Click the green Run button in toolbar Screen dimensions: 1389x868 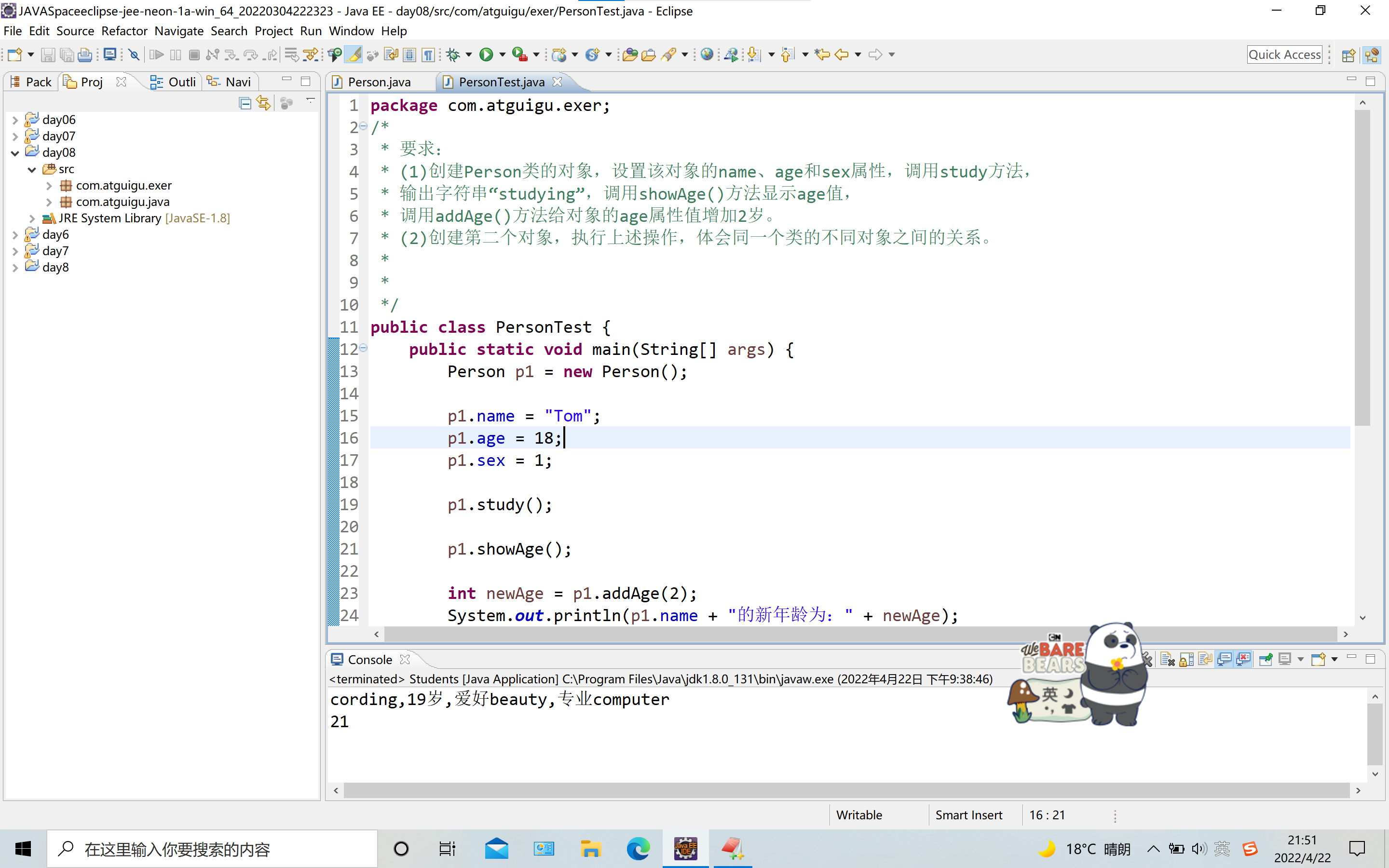[x=486, y=54]
